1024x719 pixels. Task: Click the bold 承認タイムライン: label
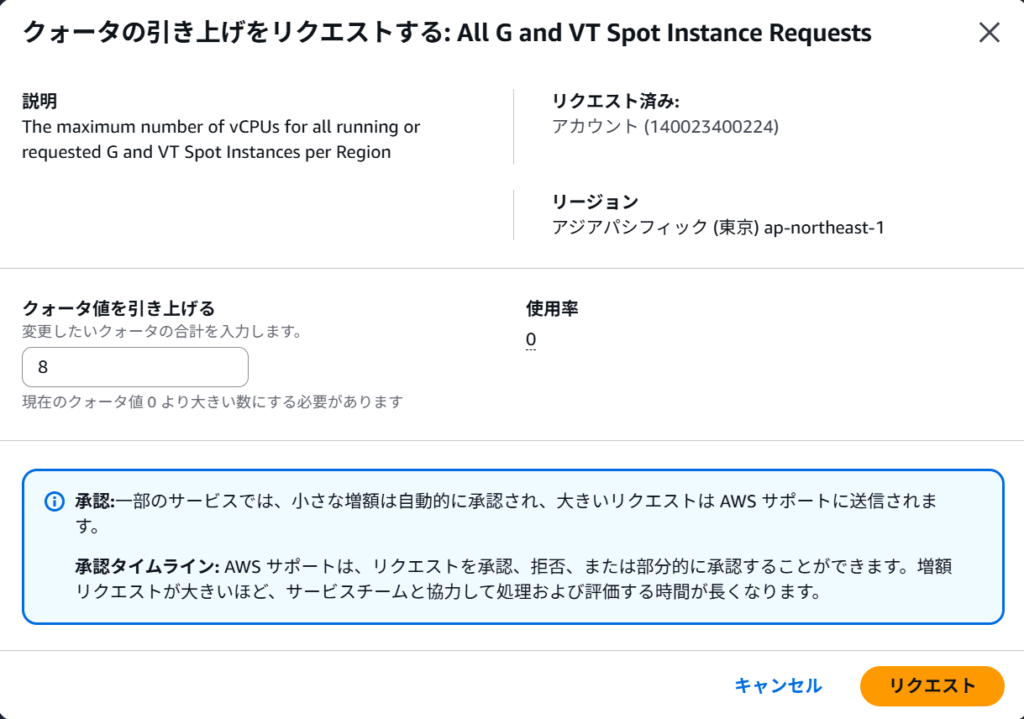point(146,566)
